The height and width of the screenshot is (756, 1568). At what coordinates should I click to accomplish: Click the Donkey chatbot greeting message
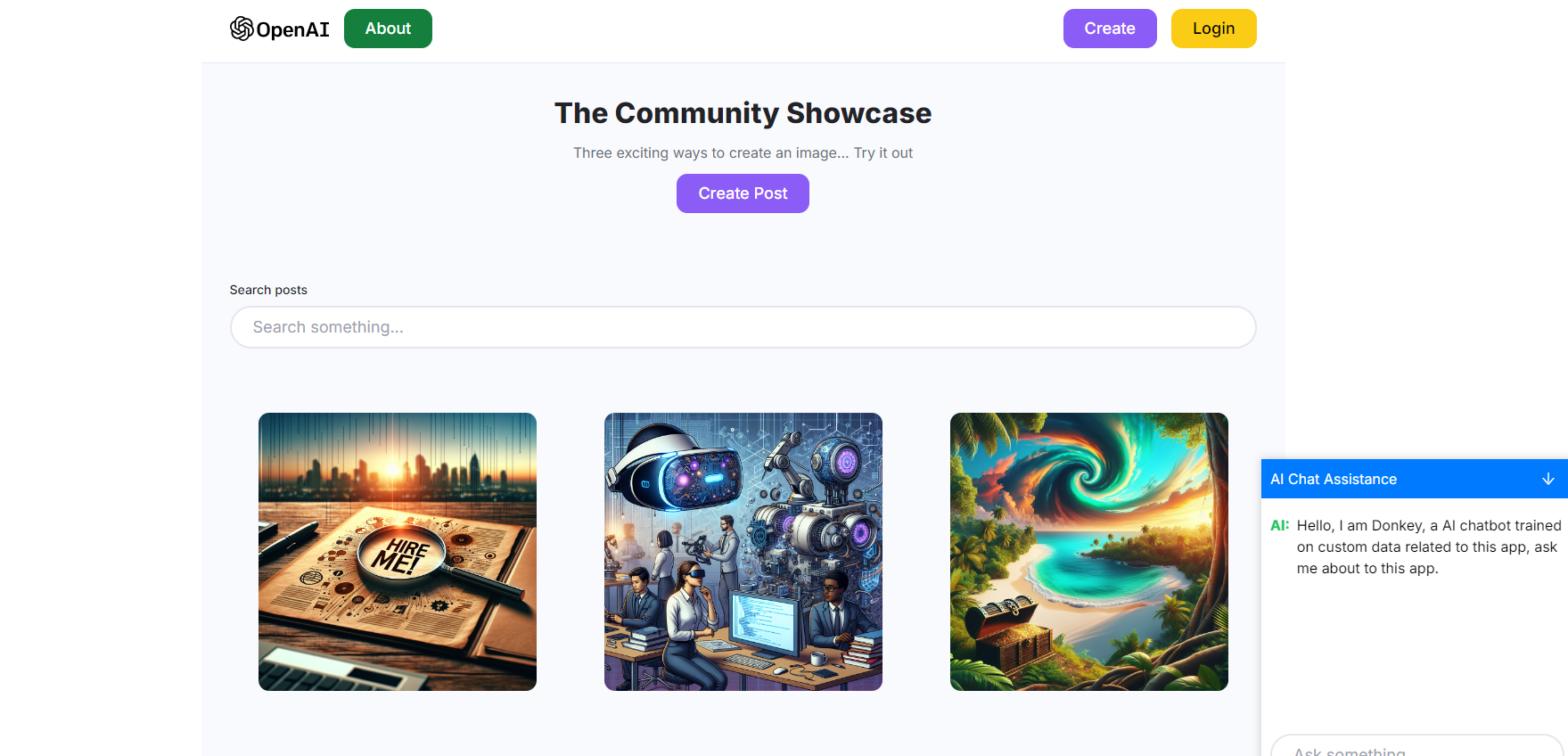pos(1429,546)
